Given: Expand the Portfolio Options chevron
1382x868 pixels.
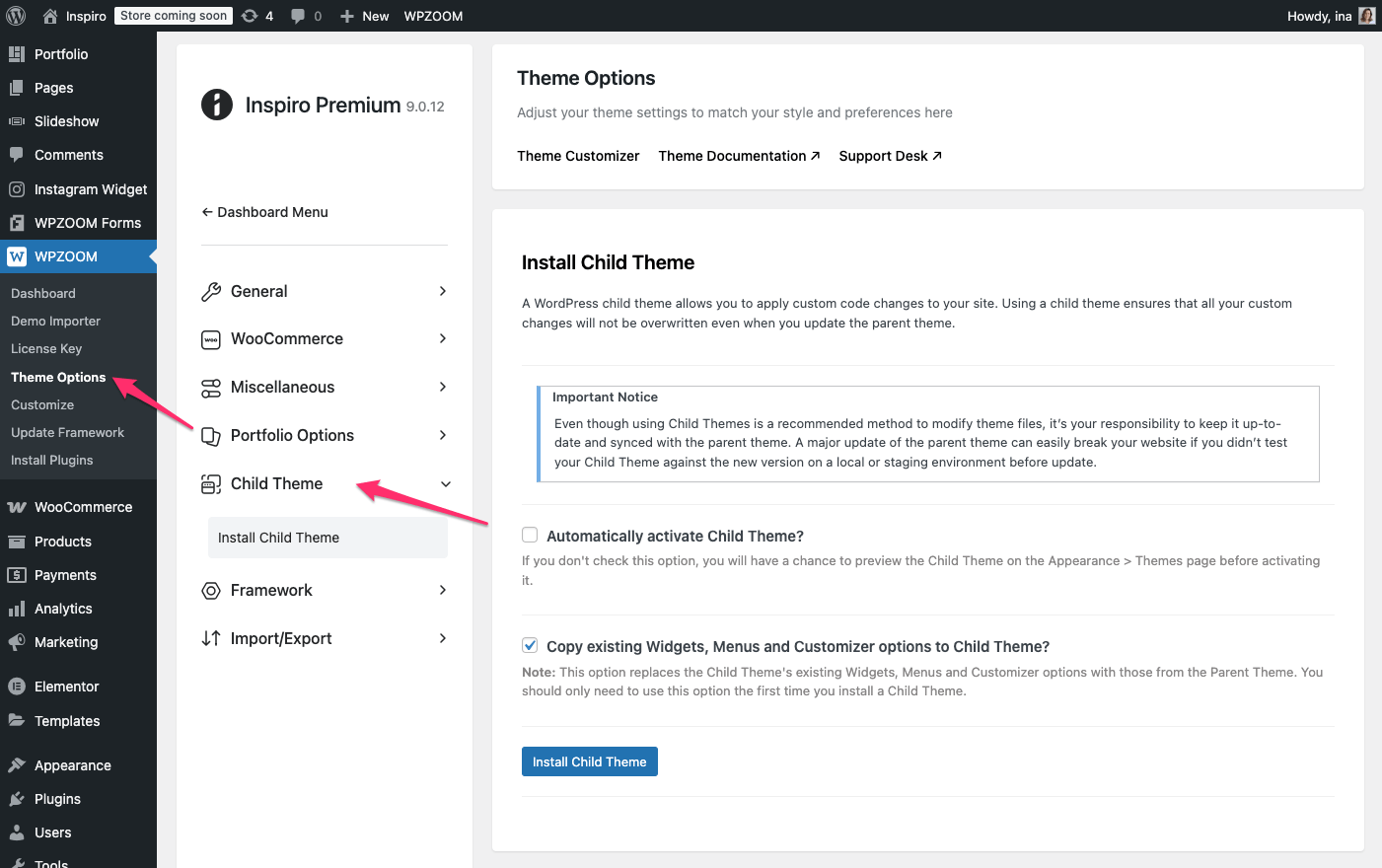Looking at the screenshot, I should pos(443,435).
